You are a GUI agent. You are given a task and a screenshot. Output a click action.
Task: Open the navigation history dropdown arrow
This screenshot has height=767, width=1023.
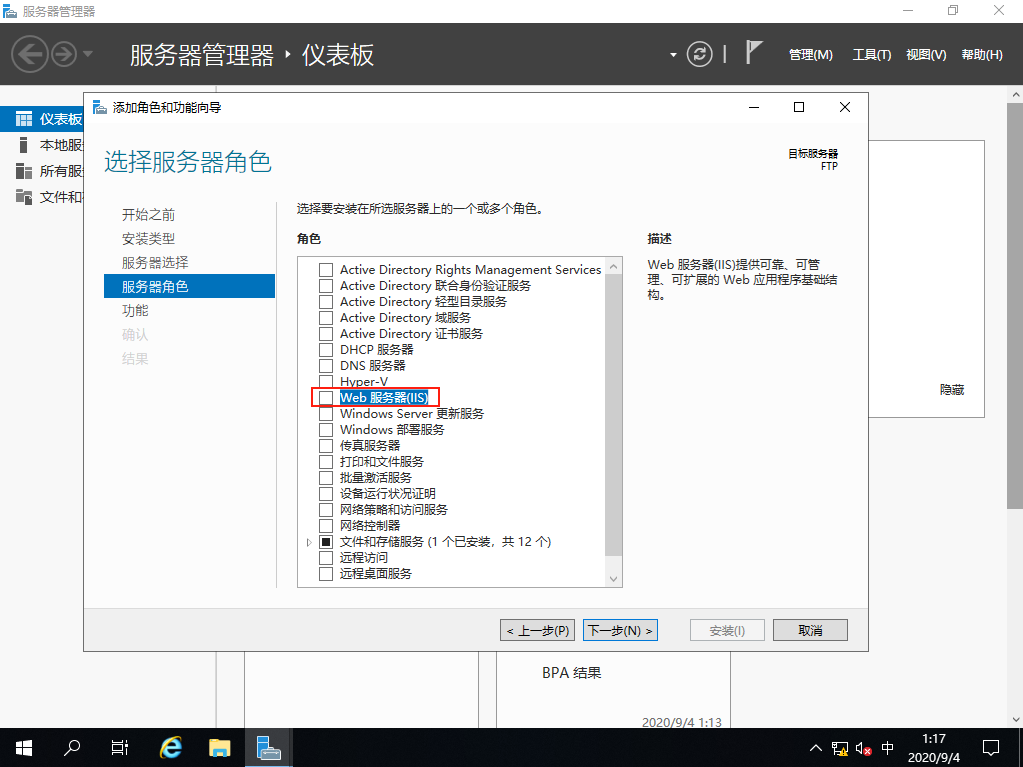click(x=87, y=54)
